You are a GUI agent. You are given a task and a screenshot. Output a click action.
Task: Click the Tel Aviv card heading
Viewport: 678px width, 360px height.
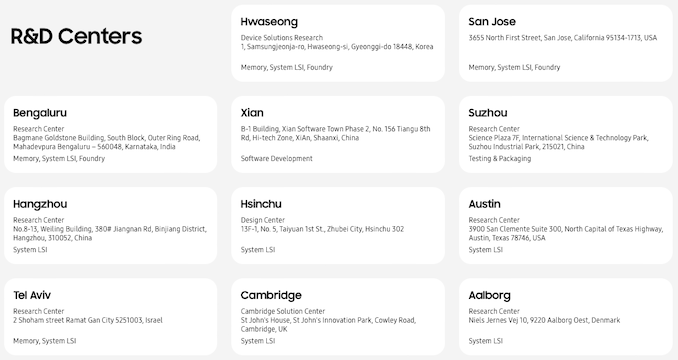click(32, 295)
